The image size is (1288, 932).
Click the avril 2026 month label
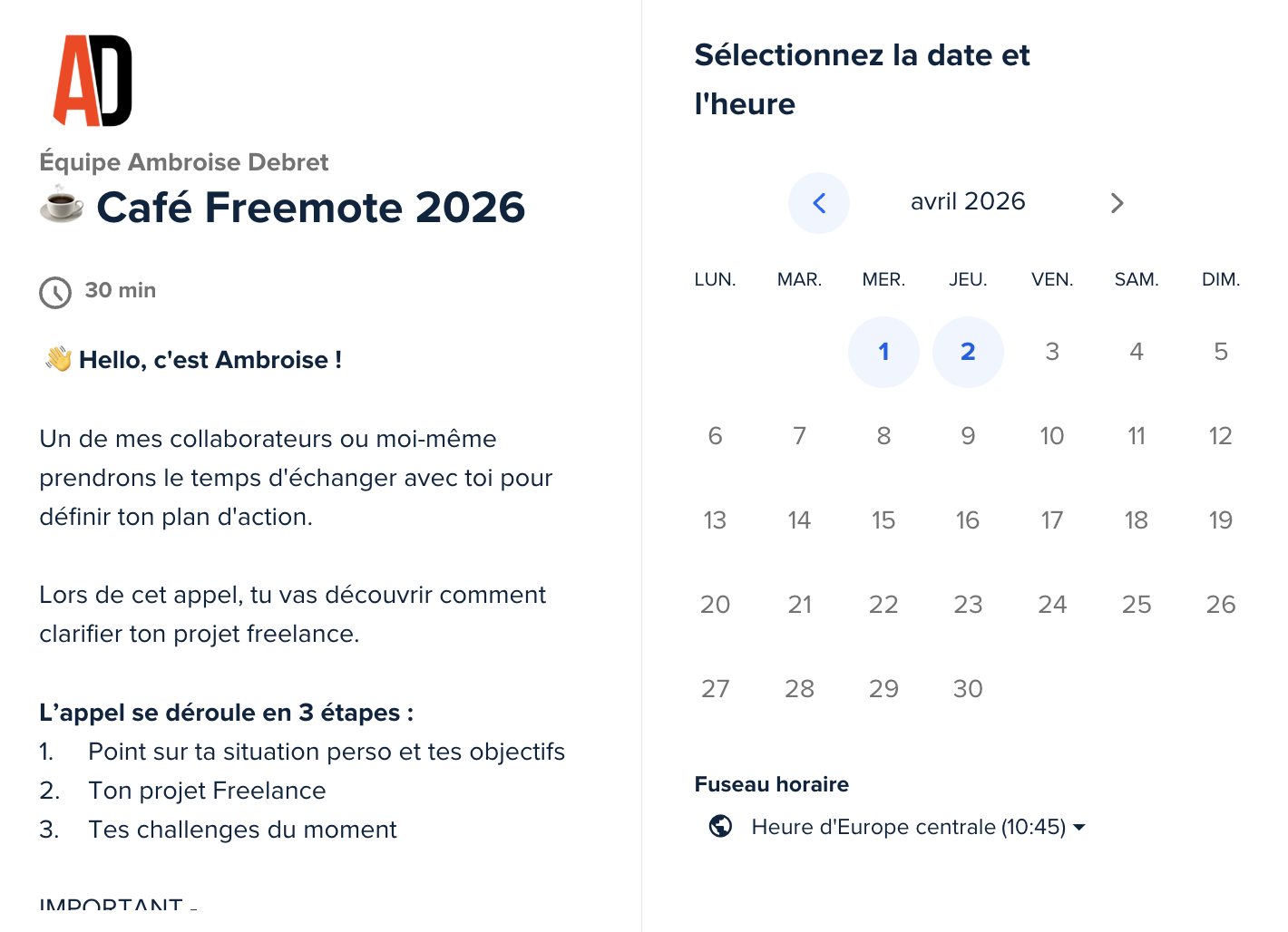[x=968, y=201]
